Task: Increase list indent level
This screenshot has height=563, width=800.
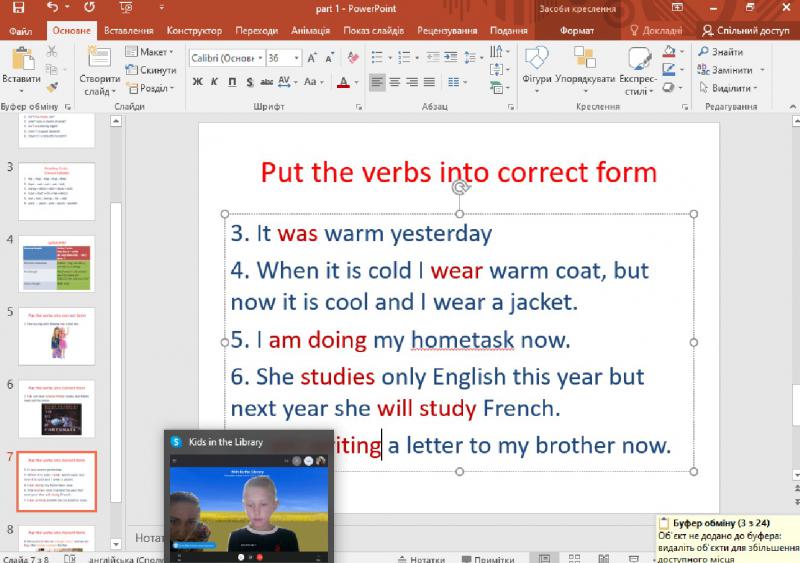Action: pos(451,57)
